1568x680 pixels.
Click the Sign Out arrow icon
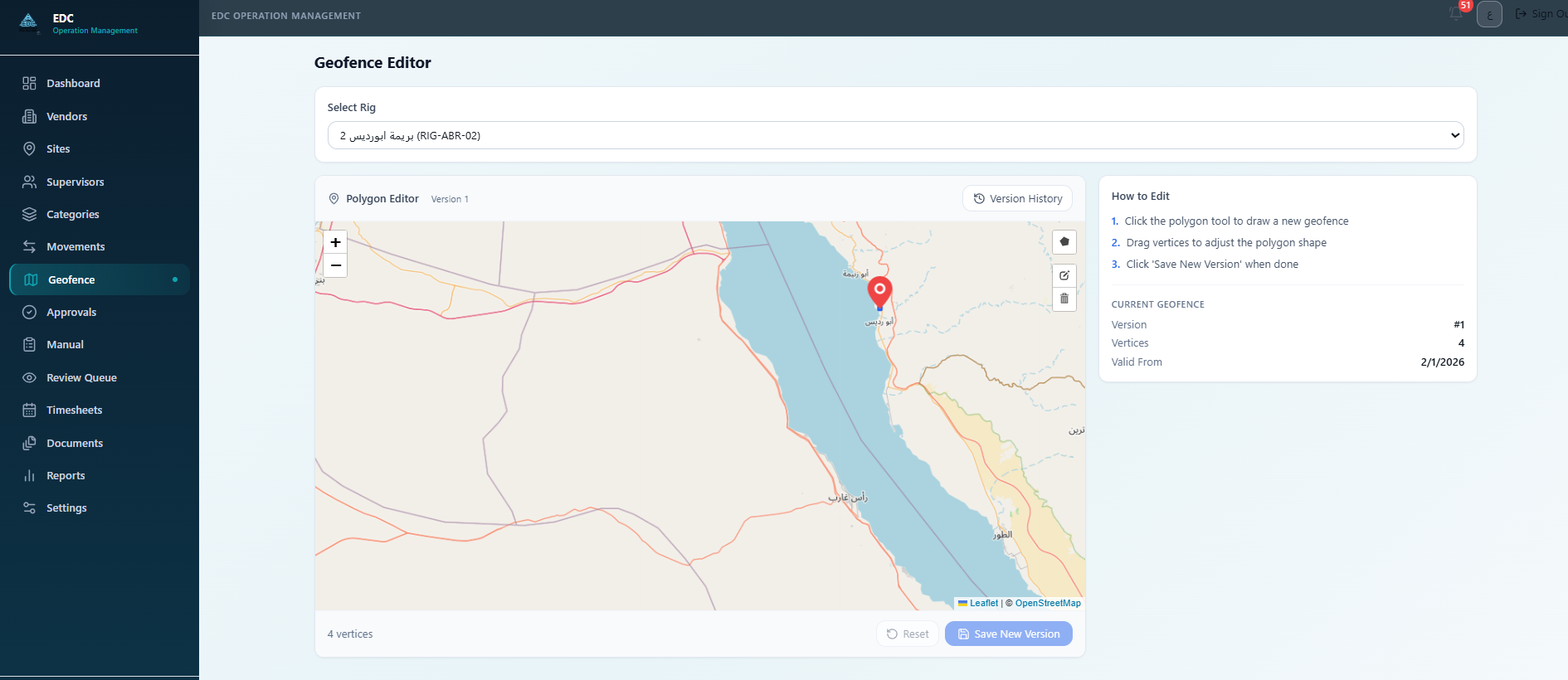pos(1521,14)
